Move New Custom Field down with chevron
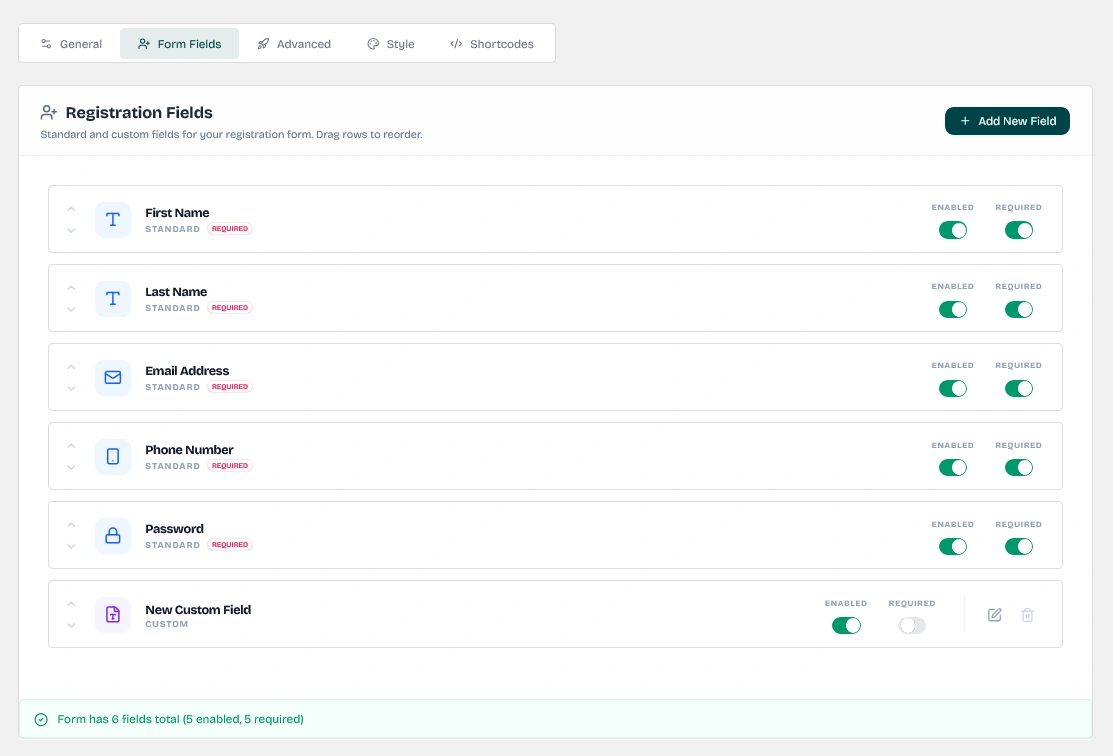 (71, 625)
